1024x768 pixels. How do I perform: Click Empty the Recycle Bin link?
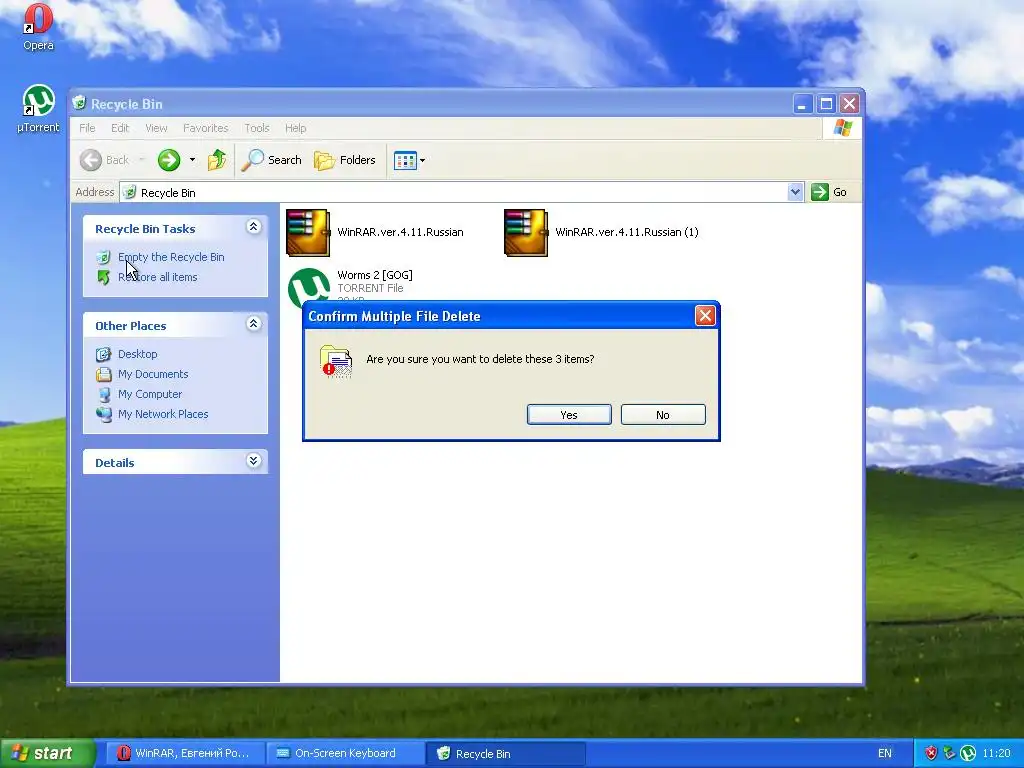tap(171, 257)
